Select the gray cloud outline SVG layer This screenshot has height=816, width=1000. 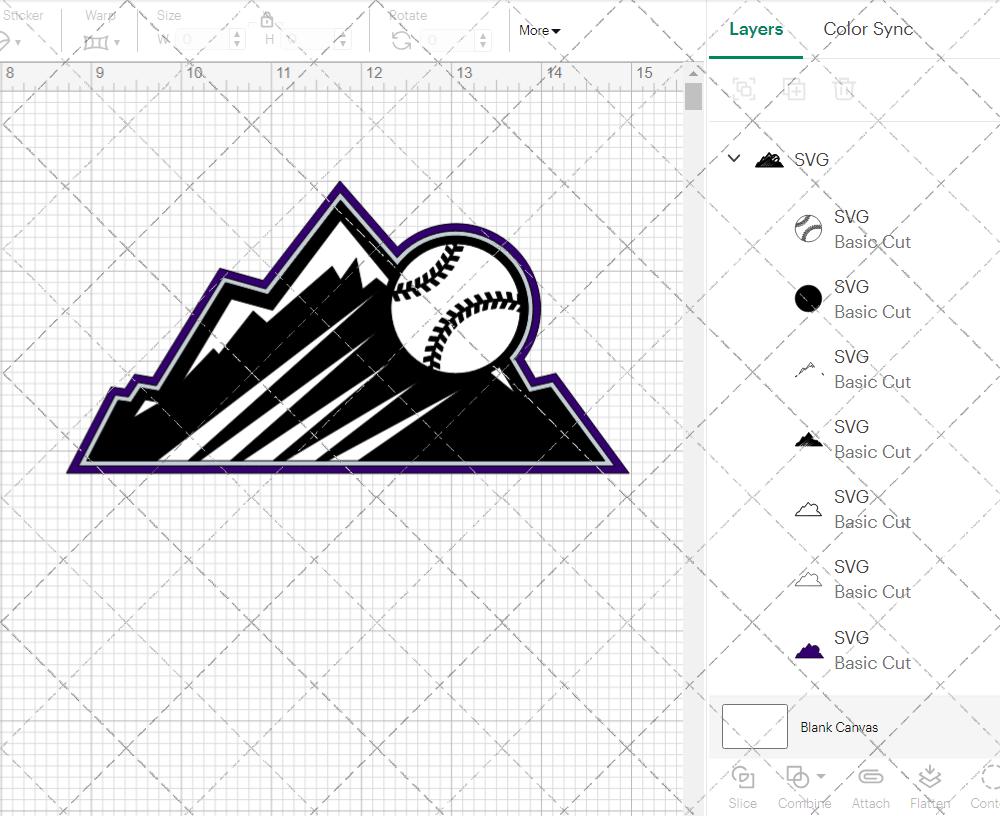coord(855,579)
